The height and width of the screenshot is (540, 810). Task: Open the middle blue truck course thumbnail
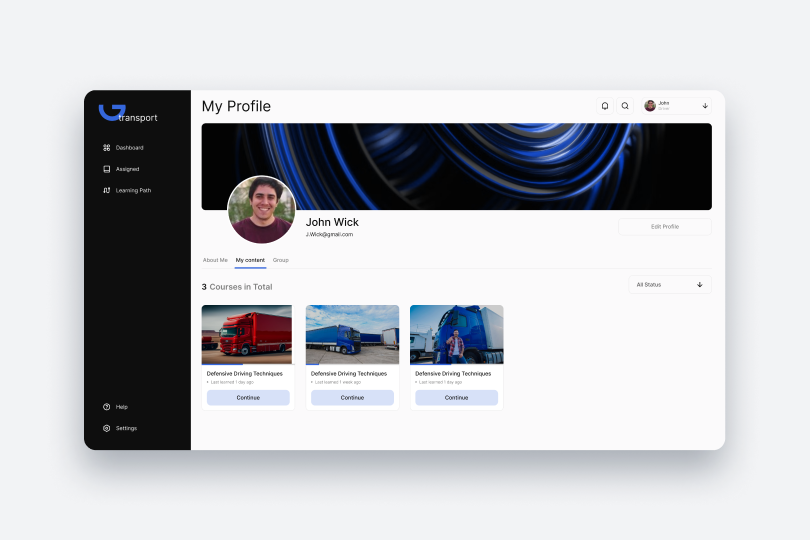coord(352,335)
